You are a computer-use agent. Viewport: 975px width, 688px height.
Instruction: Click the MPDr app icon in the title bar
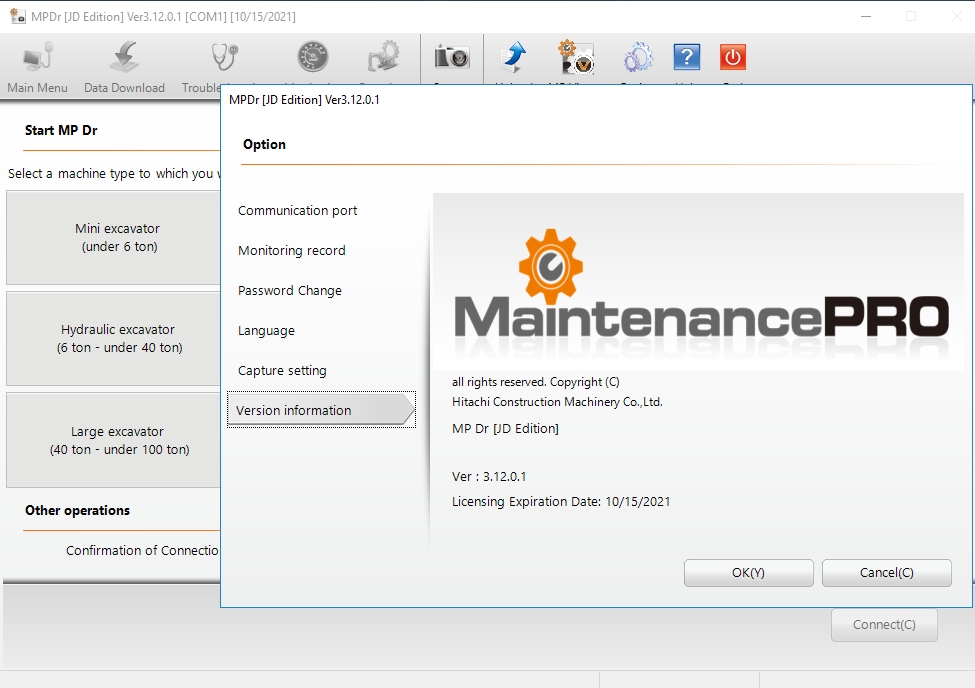[x=17, y=16]
